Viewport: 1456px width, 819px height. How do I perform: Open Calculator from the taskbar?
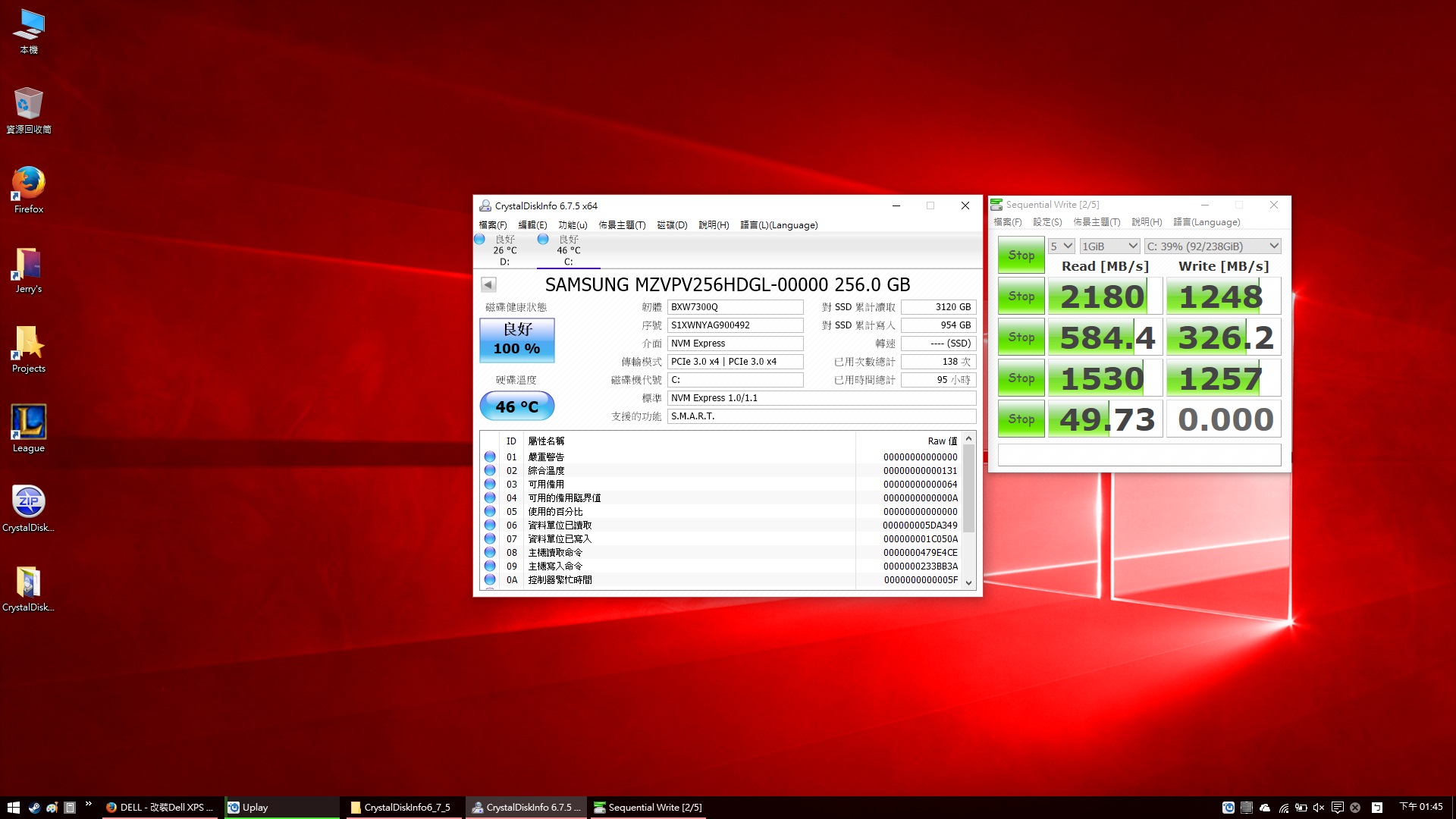point(70,808)
